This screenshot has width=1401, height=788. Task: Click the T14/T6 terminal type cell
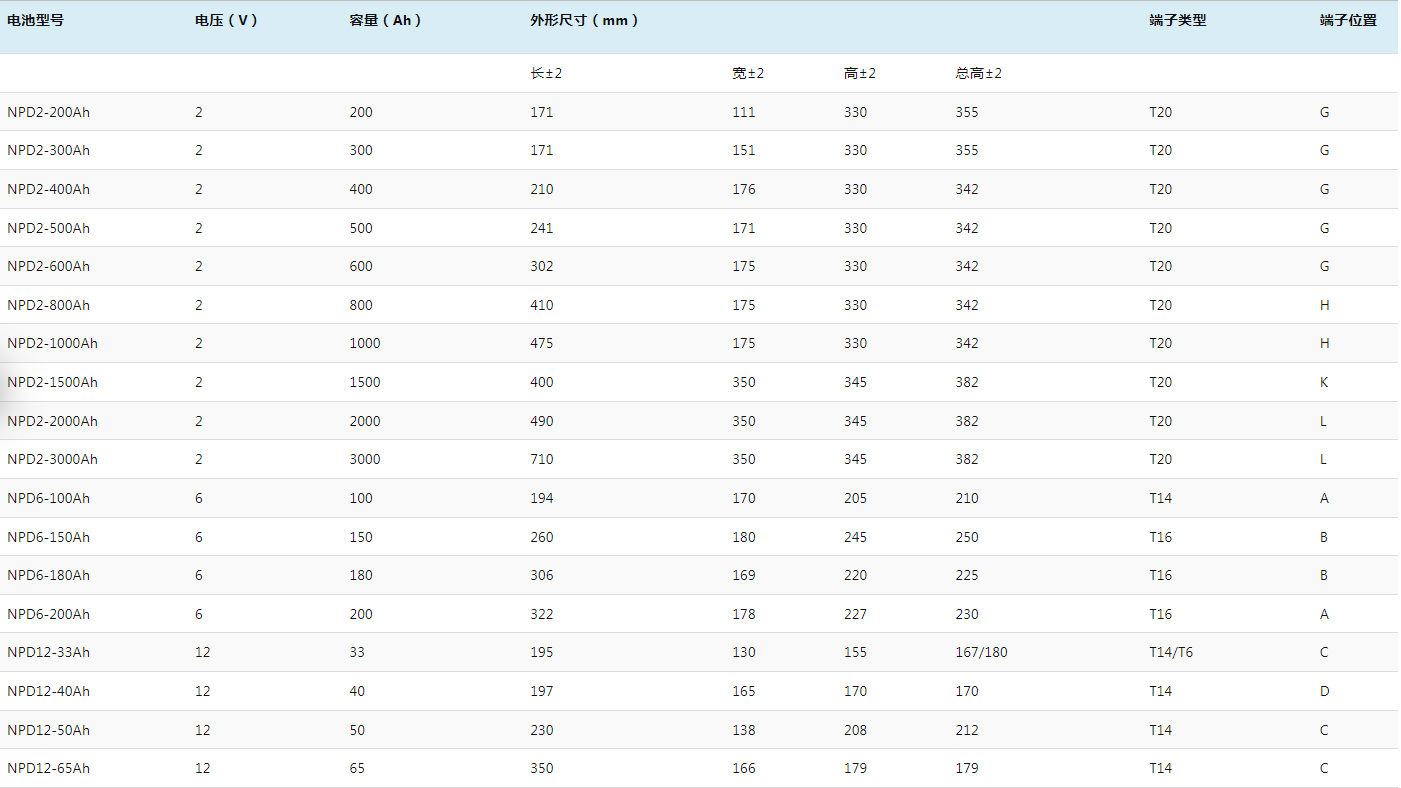(x=1170, y=652)
